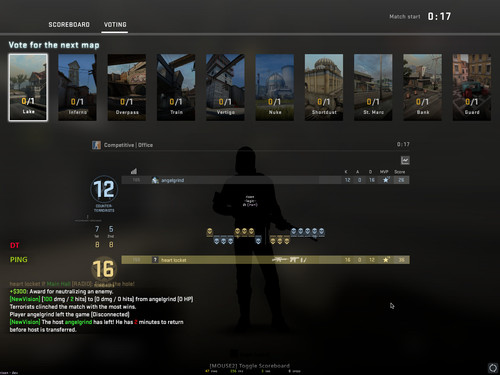Click the D column header

coord(370,172)
